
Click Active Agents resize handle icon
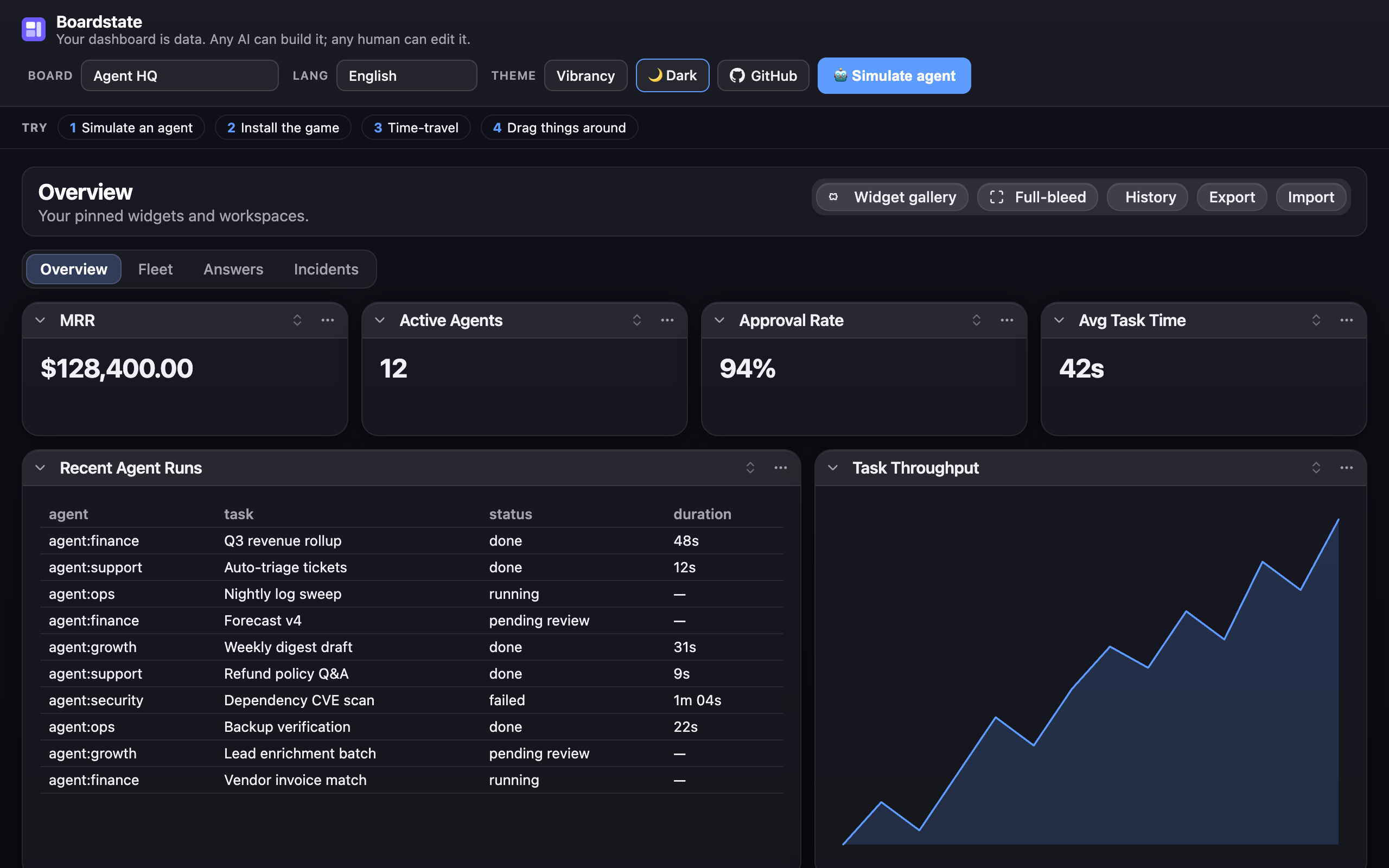(x=636, y=320)
